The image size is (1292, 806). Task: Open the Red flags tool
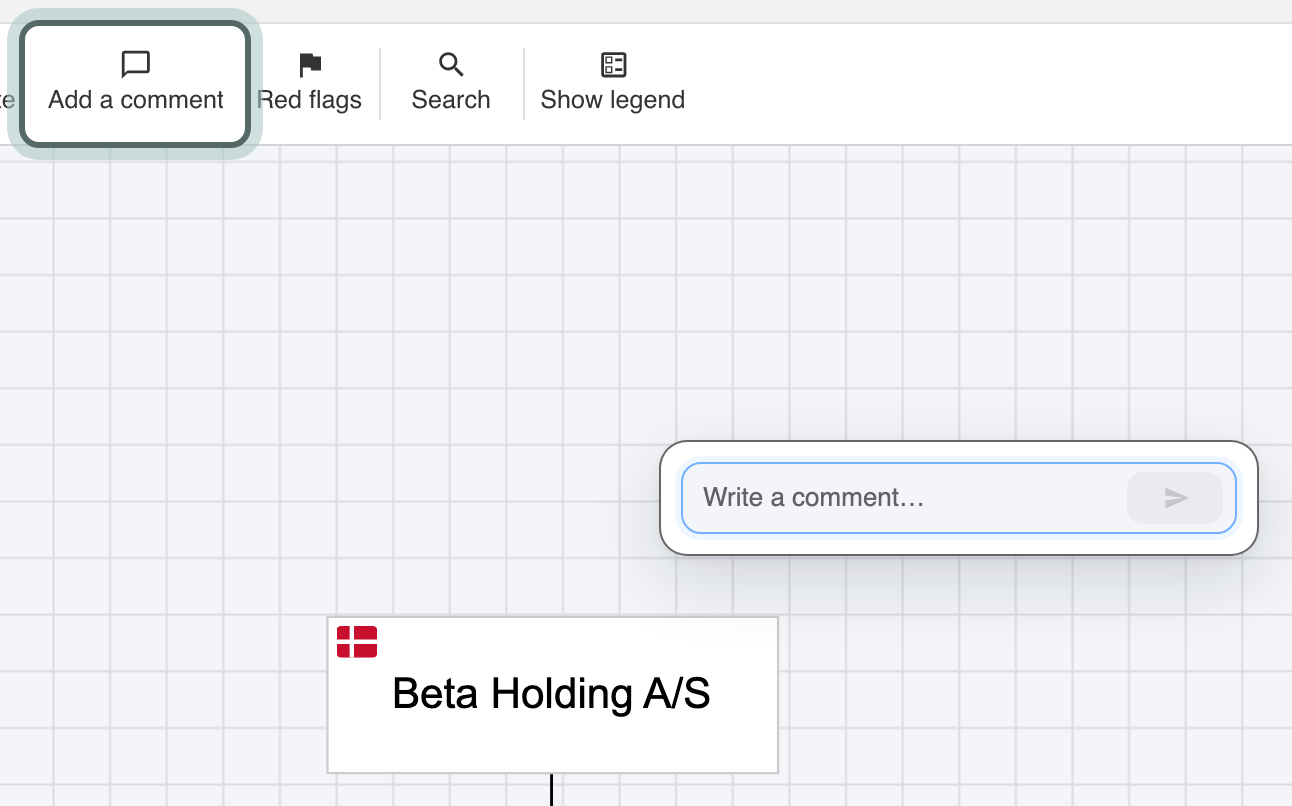tap(309, 84)
